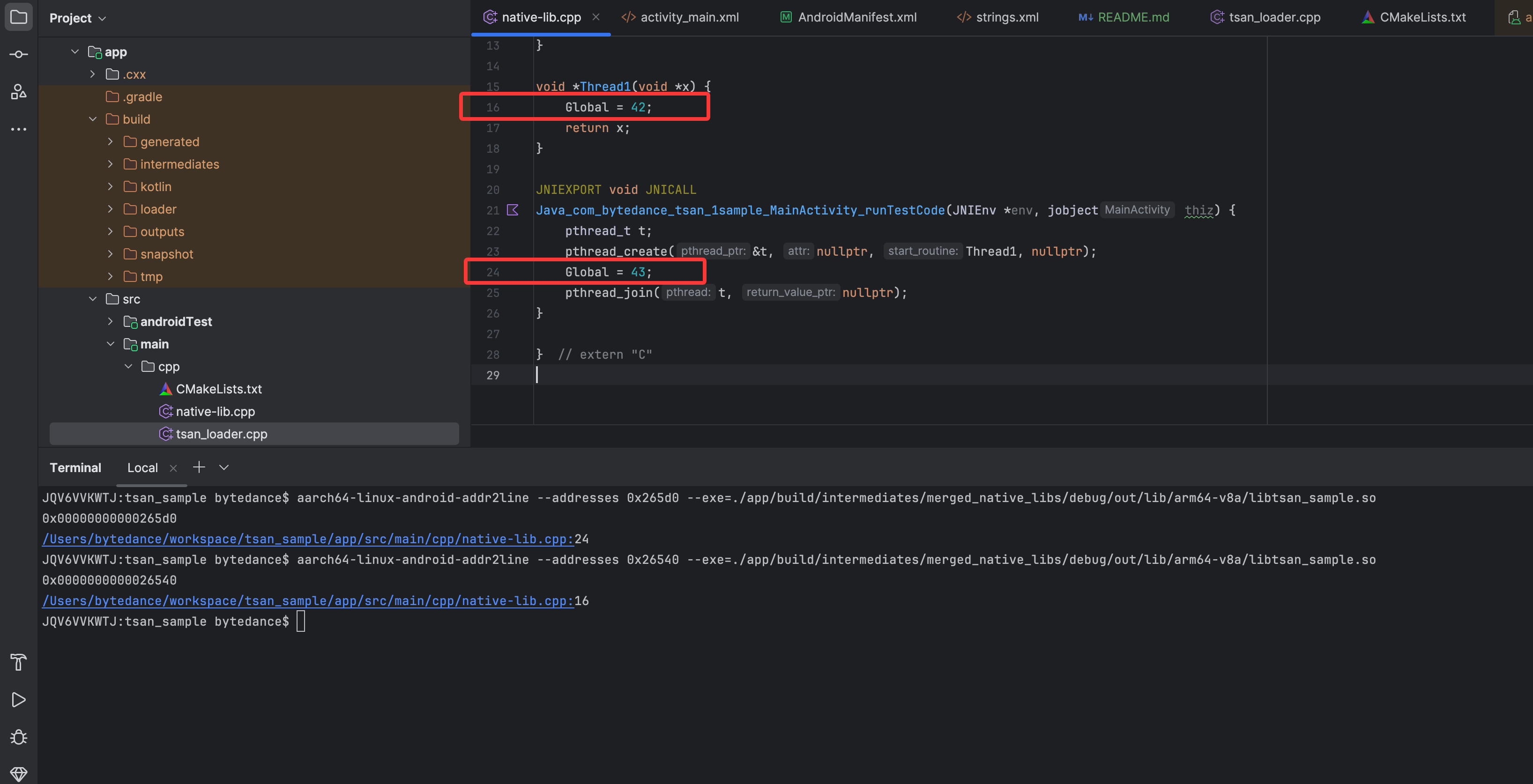The width and height of the screenshot is (1533, 784).
Task: Click line number 16 in gutter
Action: 493,107
